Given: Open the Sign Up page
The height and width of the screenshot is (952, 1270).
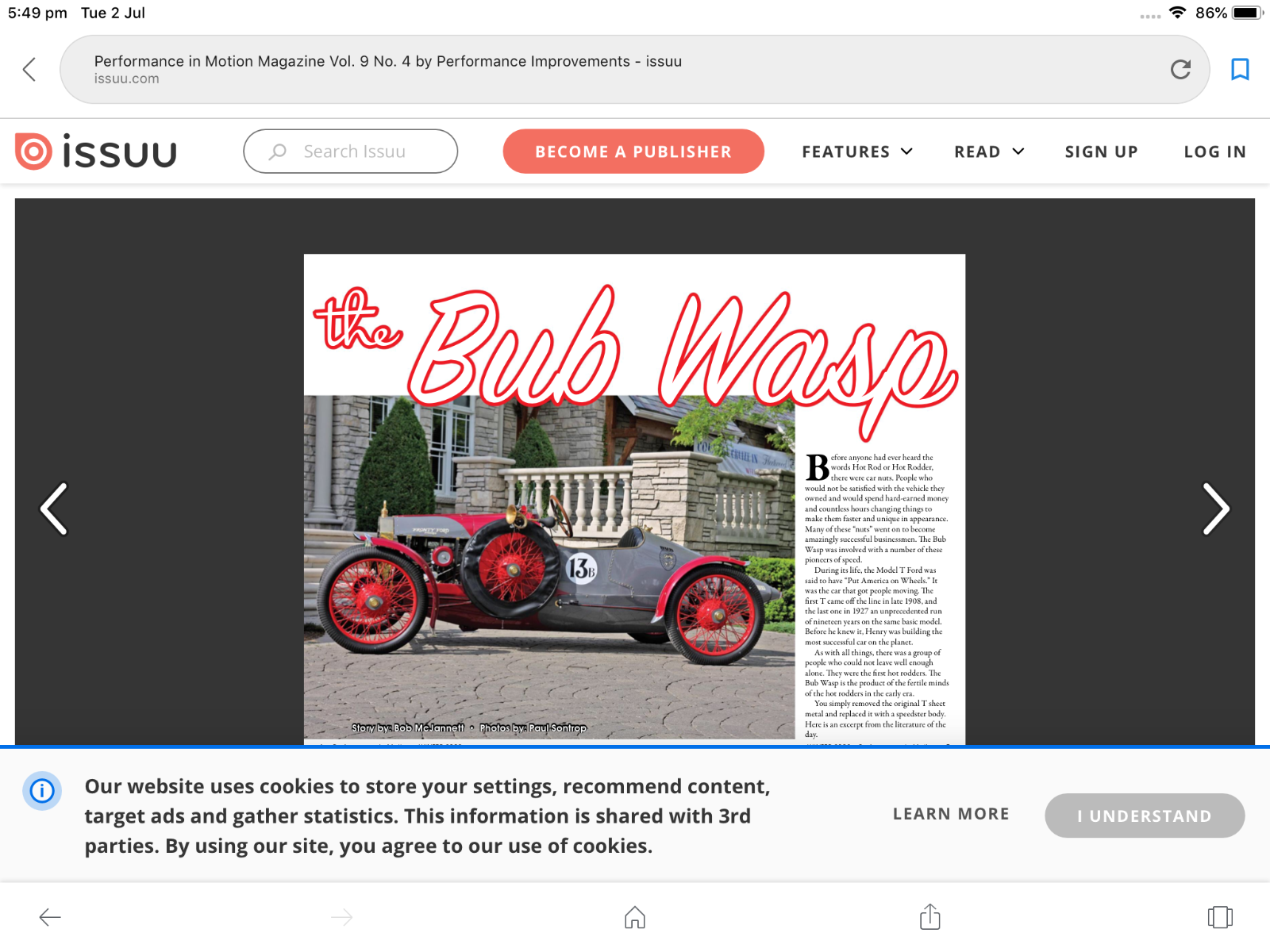Looking at the screenshot, I should (x=1101, y=152).
